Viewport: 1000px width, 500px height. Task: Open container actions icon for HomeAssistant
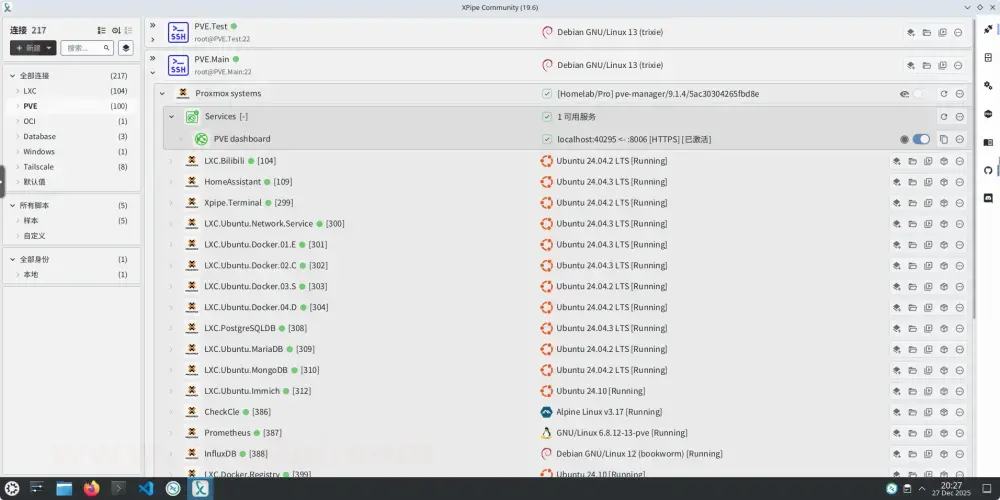(x=943, y=182)
